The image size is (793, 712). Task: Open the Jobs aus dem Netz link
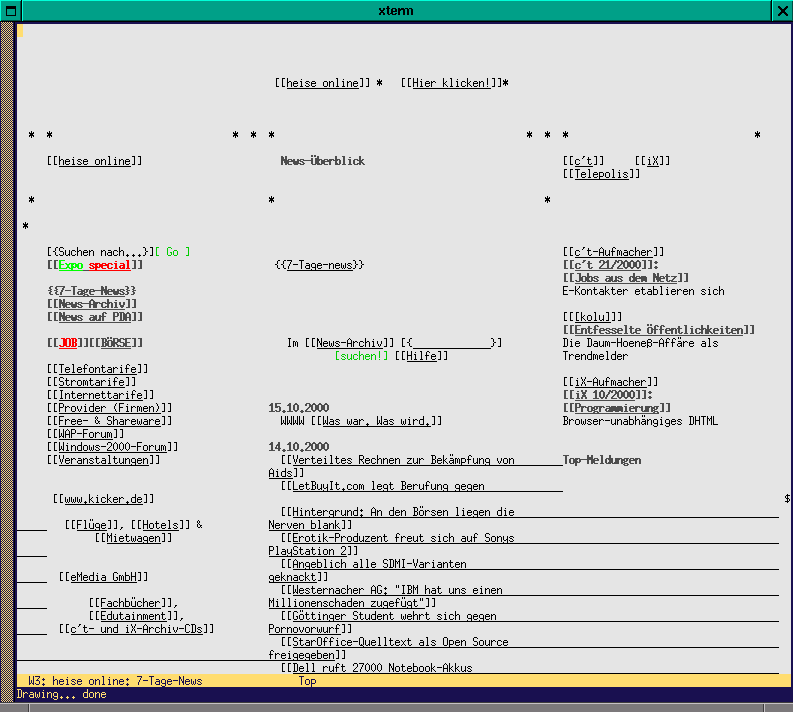(x=626, y=278)
